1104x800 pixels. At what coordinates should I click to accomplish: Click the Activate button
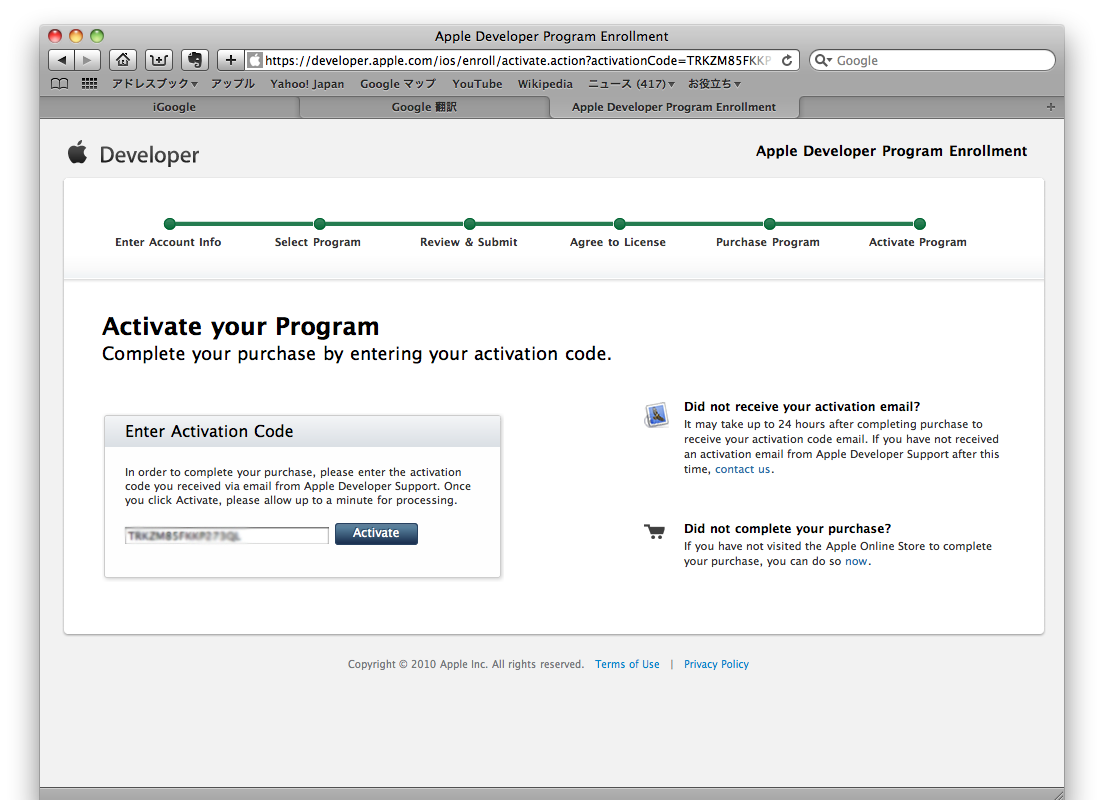[376, 534]
